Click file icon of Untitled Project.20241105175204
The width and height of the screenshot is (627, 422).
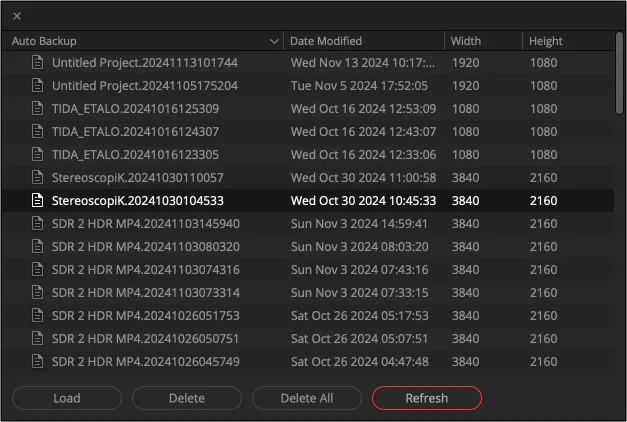click(38, 85)
